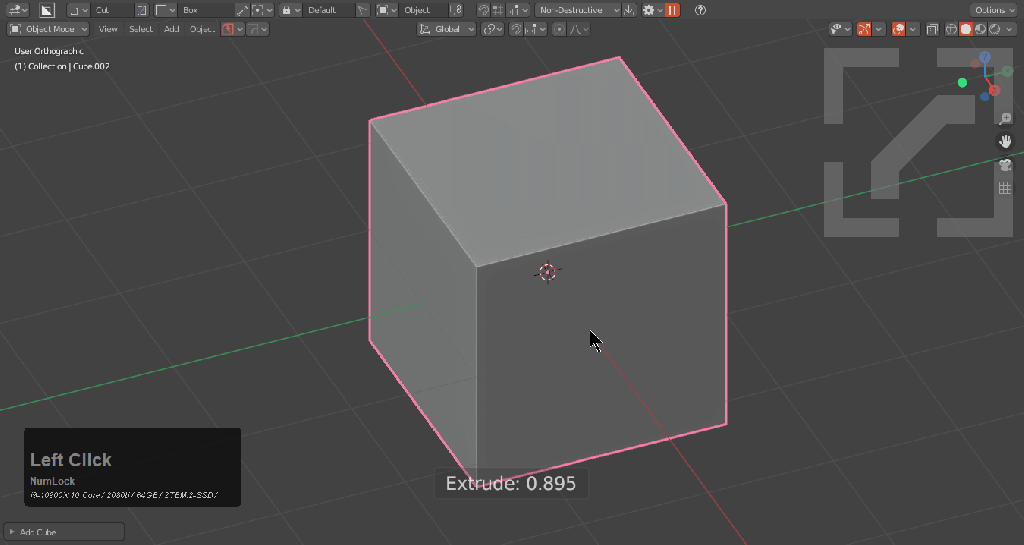Toggle the camera view icon
1024x545 pixels.
1005,165
